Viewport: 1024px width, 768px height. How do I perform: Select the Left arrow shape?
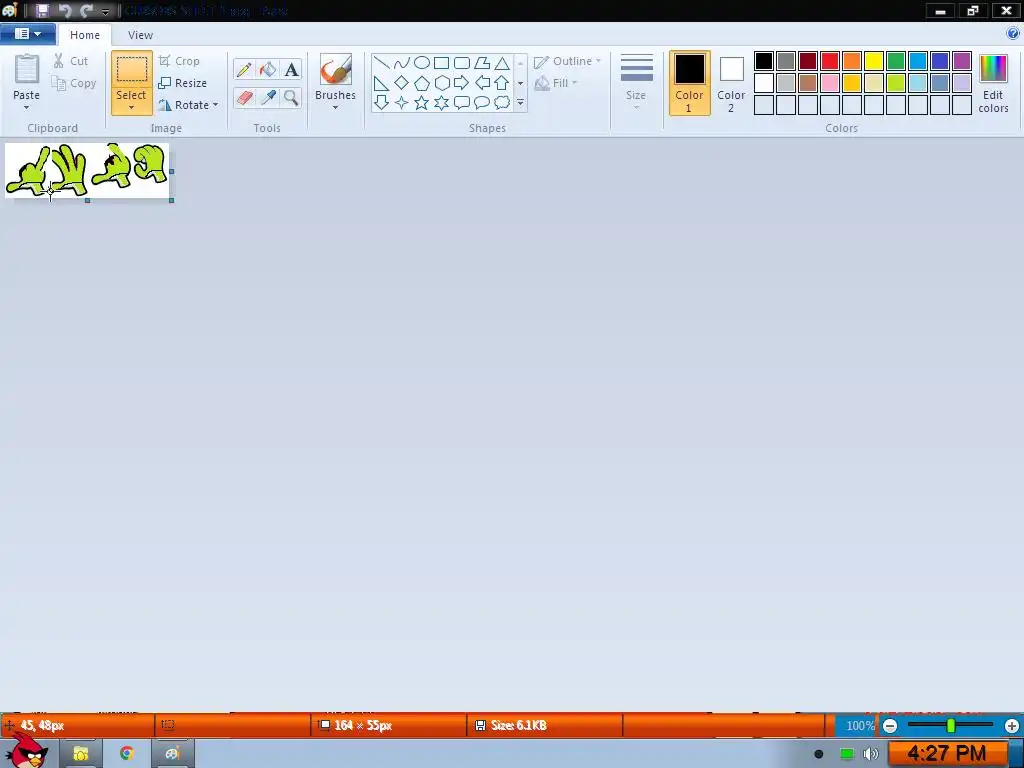coord(482,83)
